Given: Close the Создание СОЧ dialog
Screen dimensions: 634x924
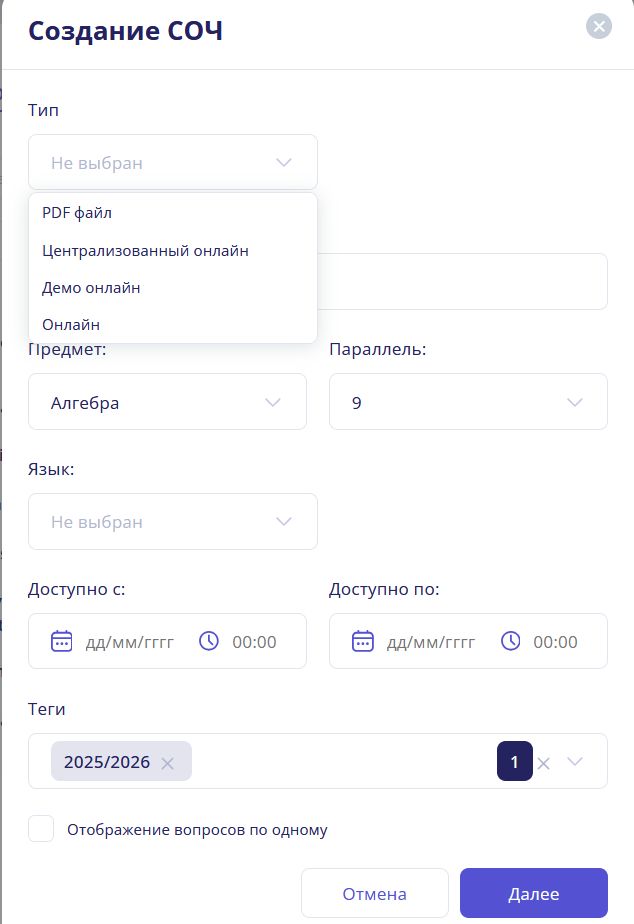Looking at the screenshot, I should click(598, 26).
